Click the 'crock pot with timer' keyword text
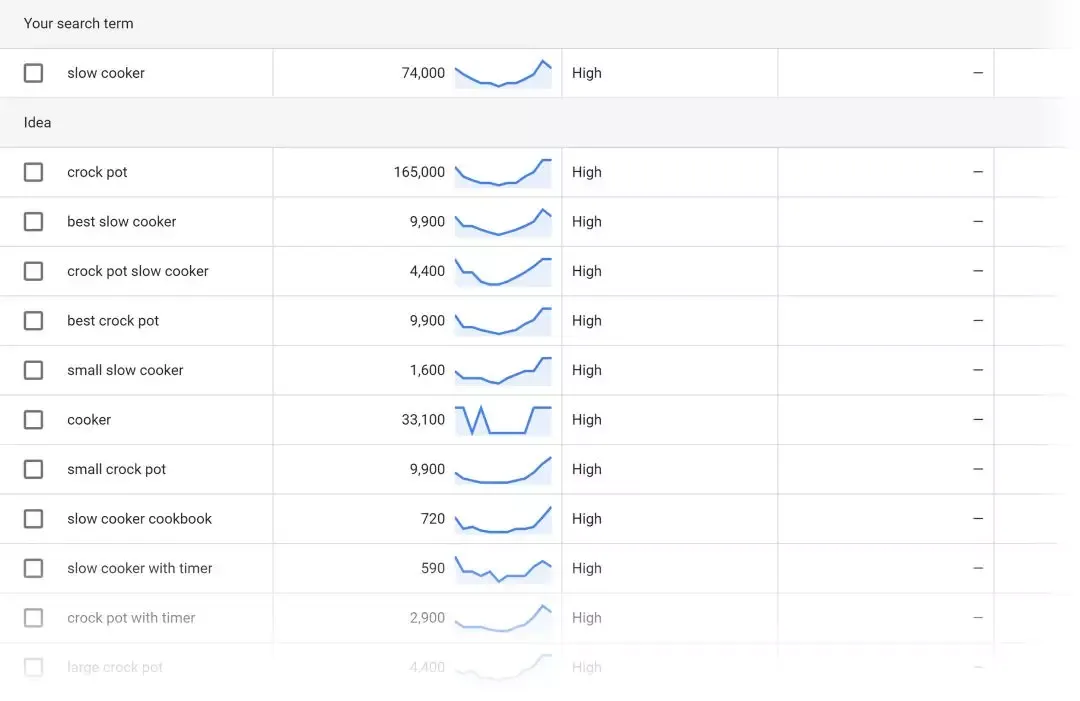Screen dimensions: 1080x701 click(x=131, y=618)
